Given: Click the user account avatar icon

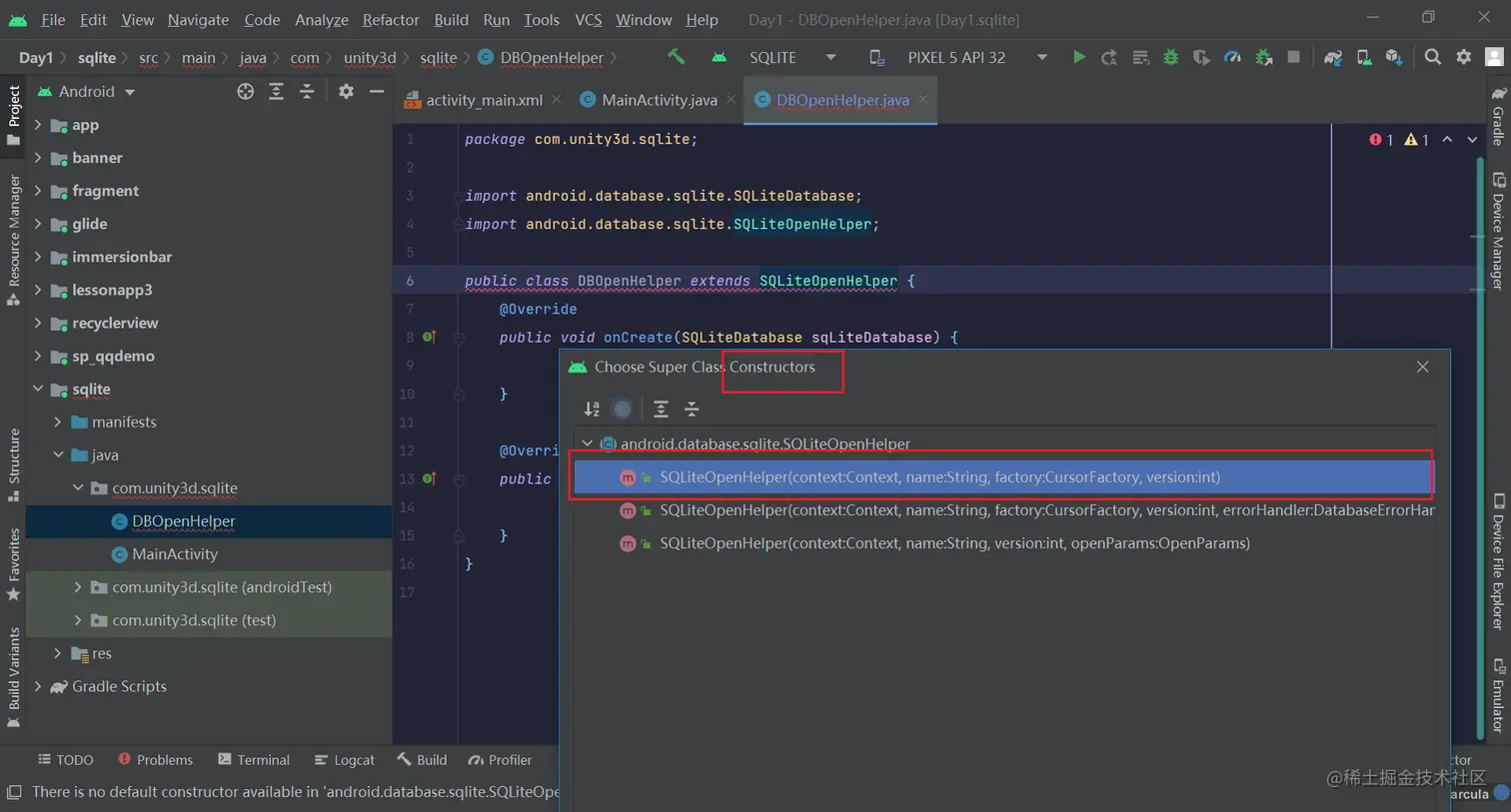Looking at the screenshot, I should [1495, 57].
